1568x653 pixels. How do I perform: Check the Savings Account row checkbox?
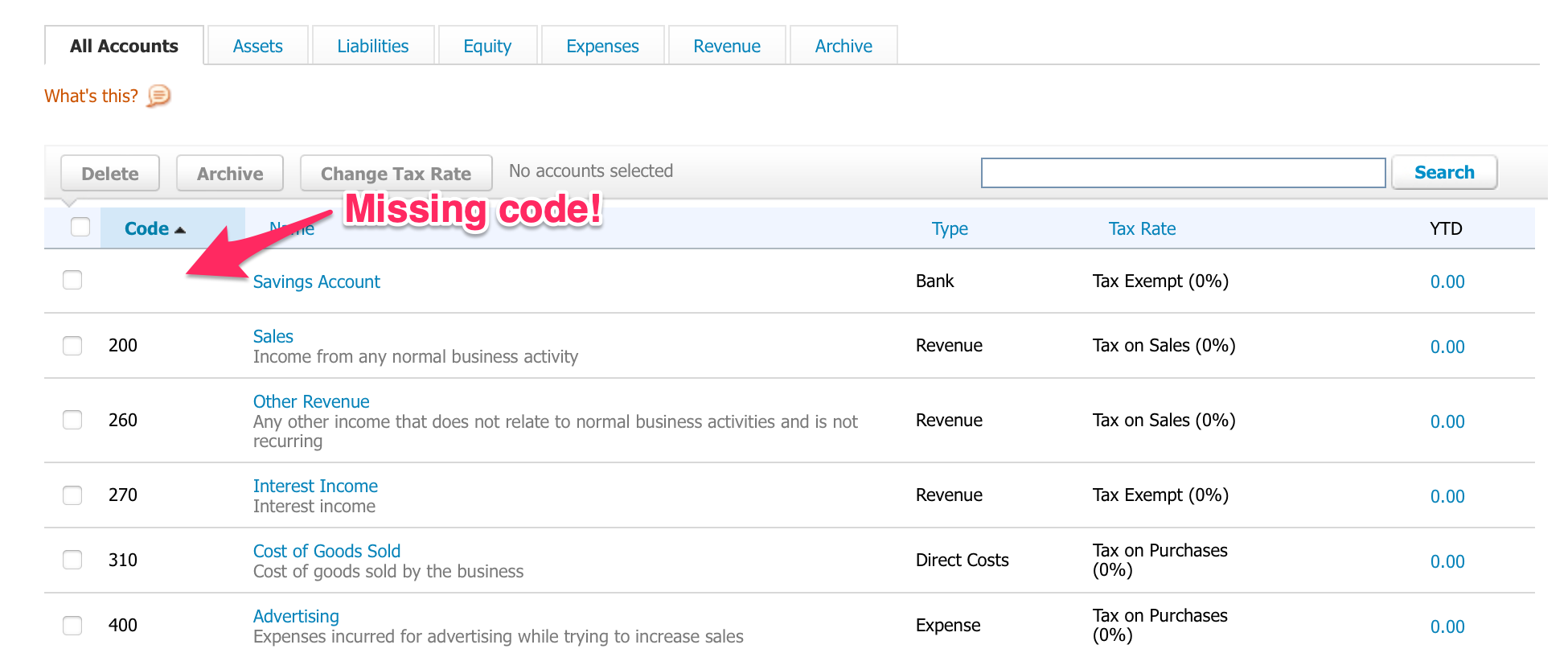point(72,280)
